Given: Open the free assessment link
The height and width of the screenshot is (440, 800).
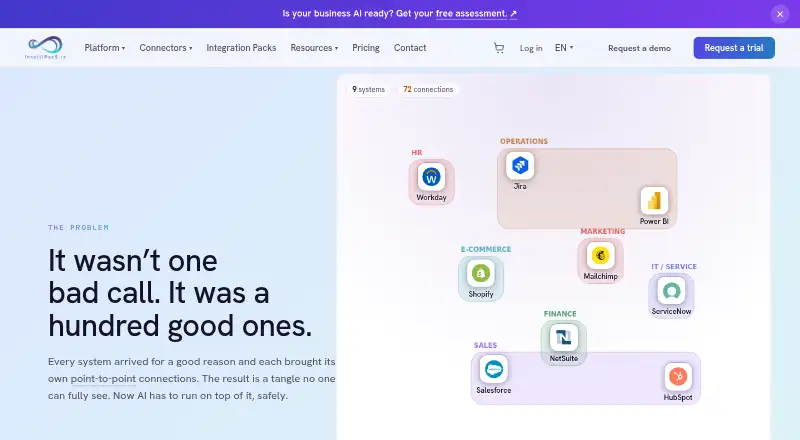Looking at the screenshot, I should pos(476,14).
